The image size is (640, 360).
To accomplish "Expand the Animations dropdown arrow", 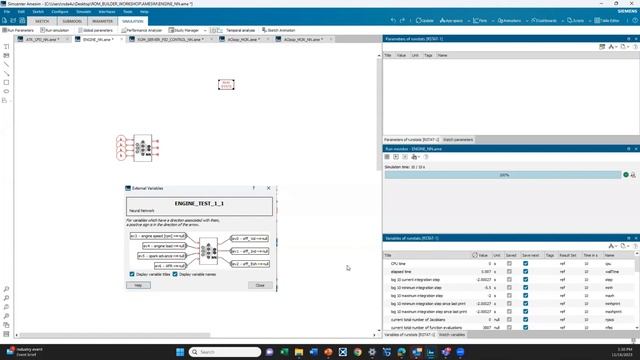I will point(527,20).
